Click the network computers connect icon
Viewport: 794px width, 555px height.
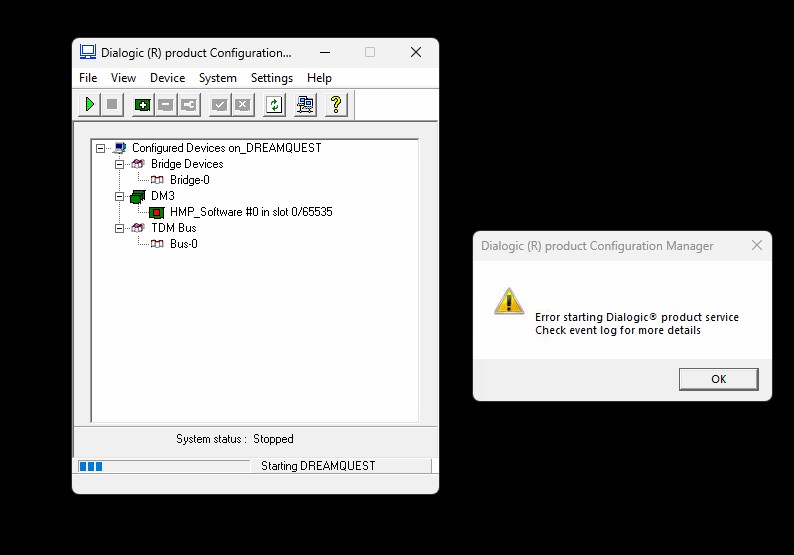[305, 104]
